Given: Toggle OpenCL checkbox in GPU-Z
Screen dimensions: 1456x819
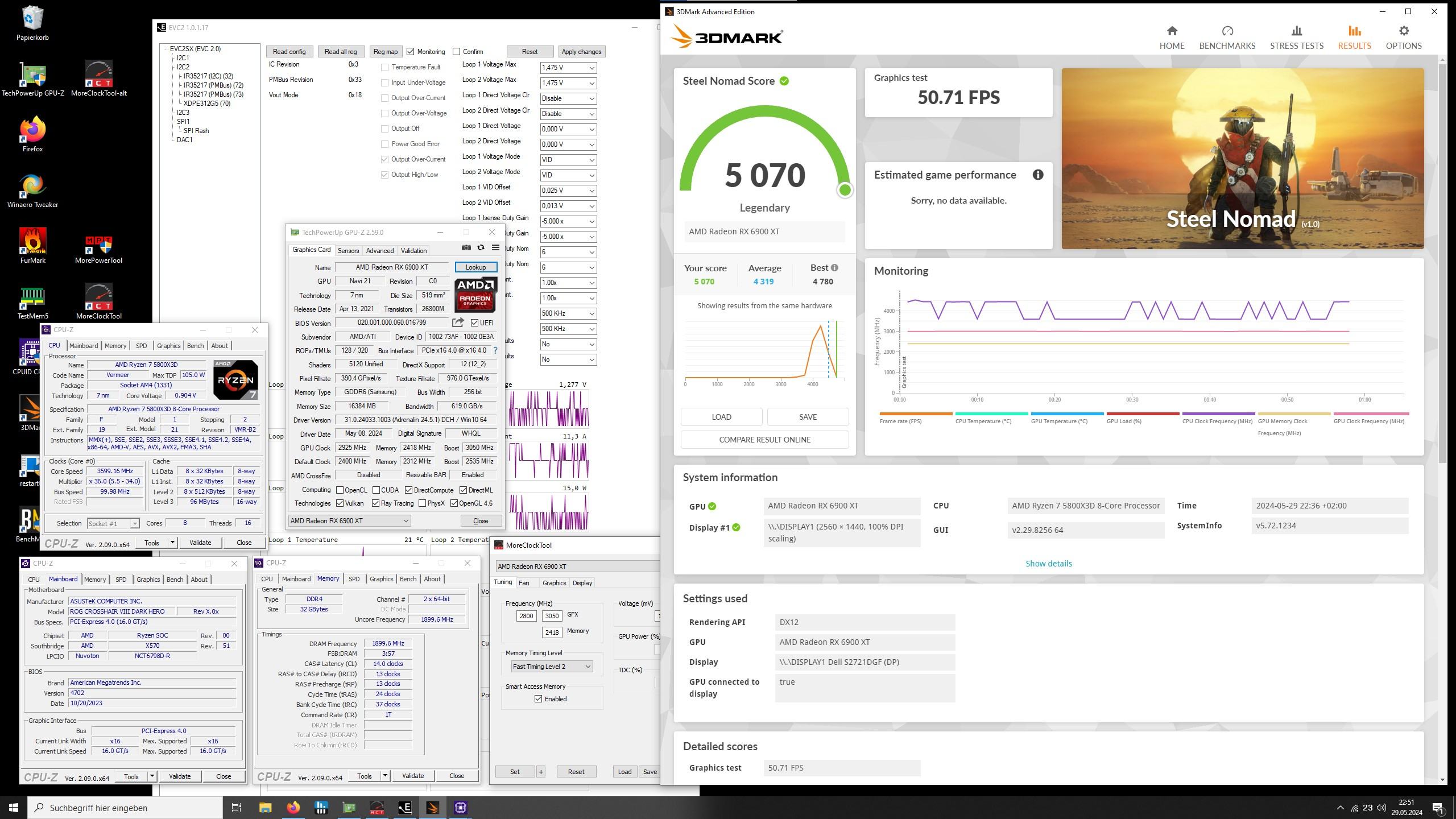Looking at the screenshot, I should (x=340, y=490).
